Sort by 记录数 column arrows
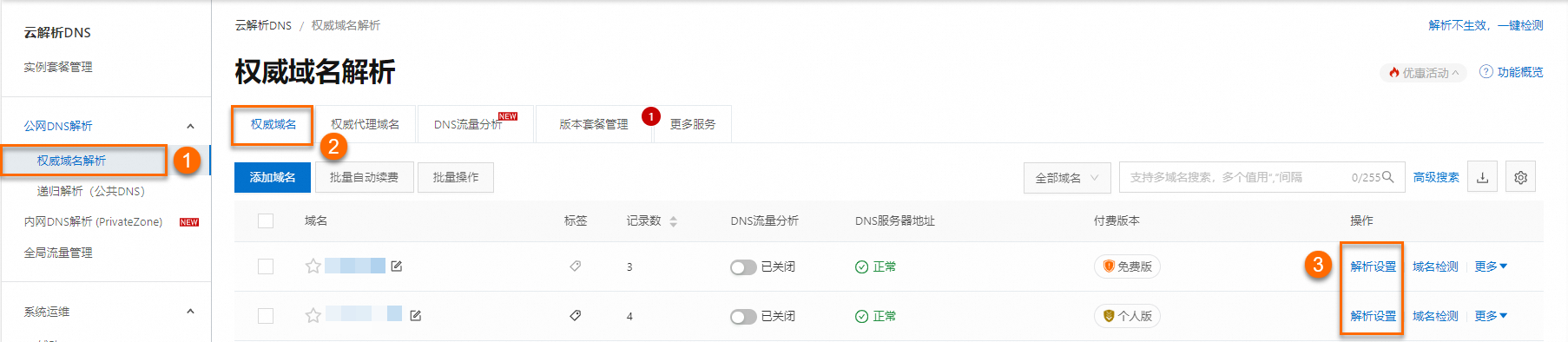1568x342 pixels. click(673, 221)
